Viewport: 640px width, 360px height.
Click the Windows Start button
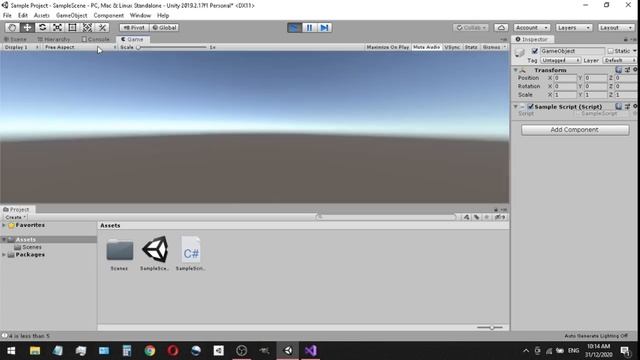point(11,351)
